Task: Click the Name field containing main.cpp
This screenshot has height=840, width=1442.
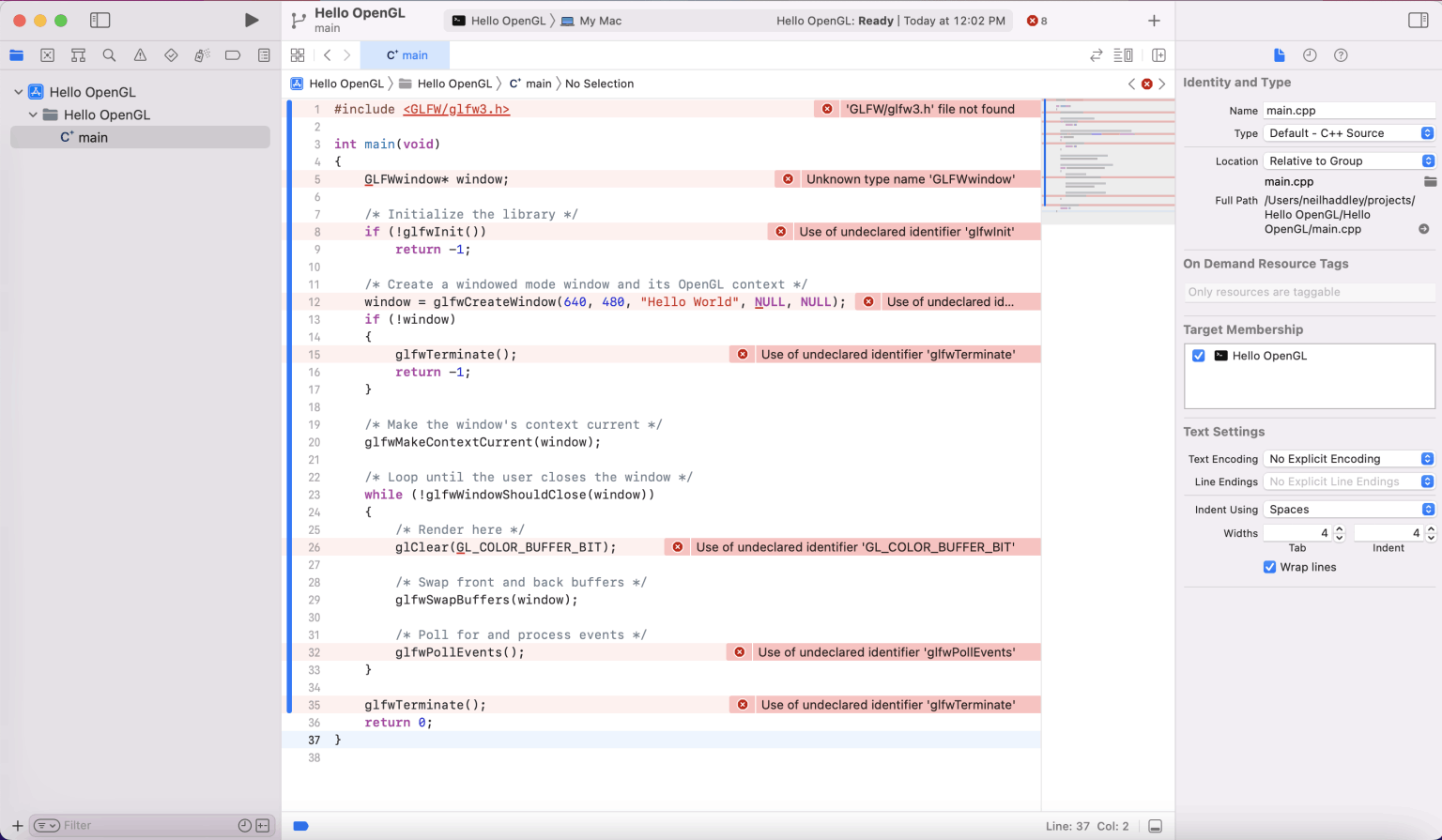Action: coord(1348,111)
